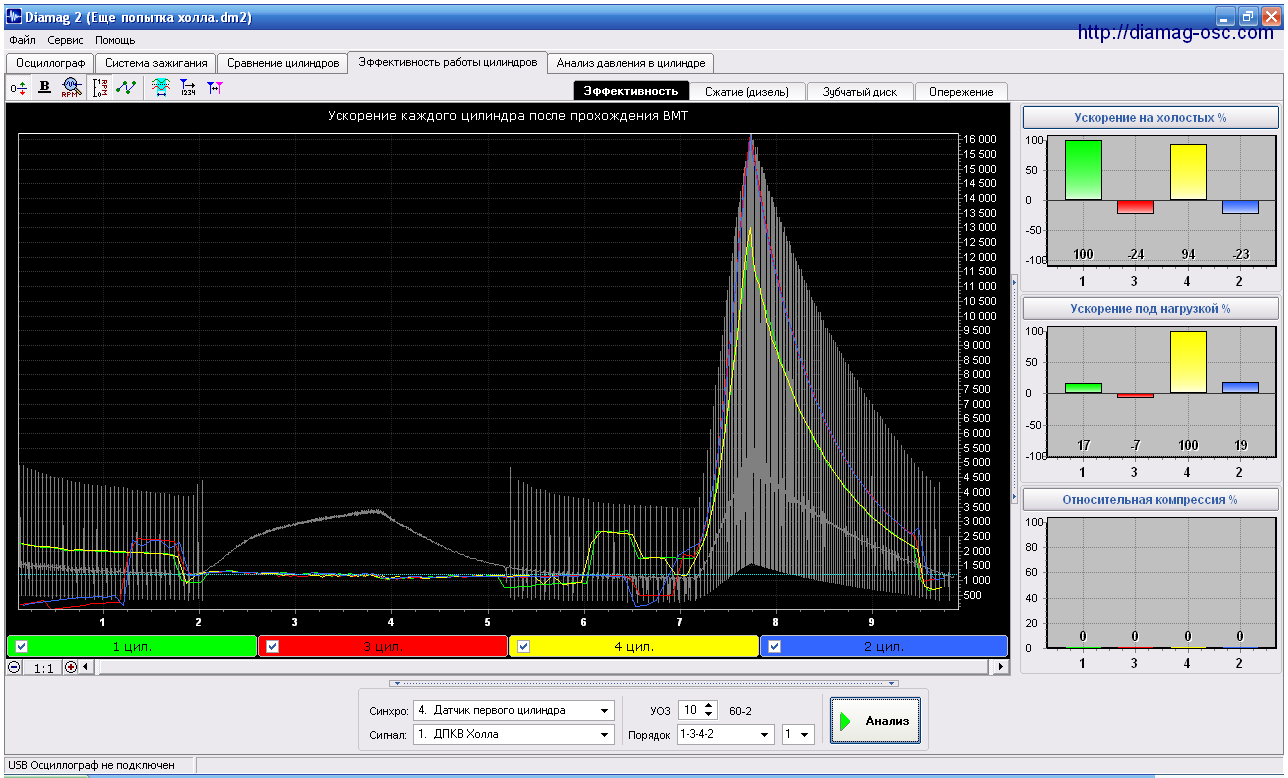Screen dimensions: 1288x778
Task: Select the Эффективность работы цилиндров tab
Action: 448,62
